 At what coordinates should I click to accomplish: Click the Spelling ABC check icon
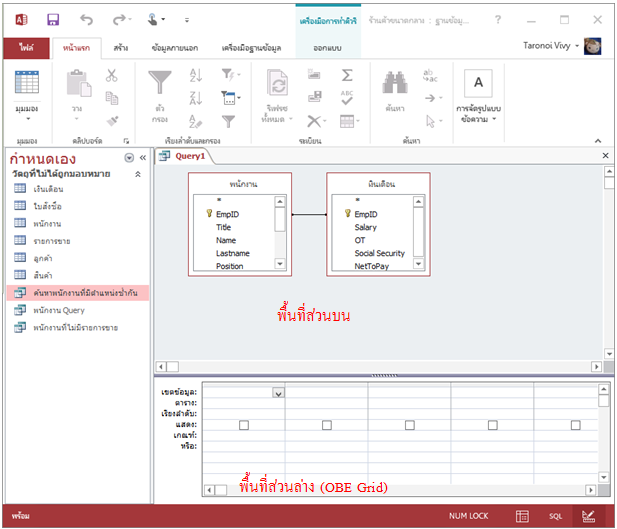(347, 98)
